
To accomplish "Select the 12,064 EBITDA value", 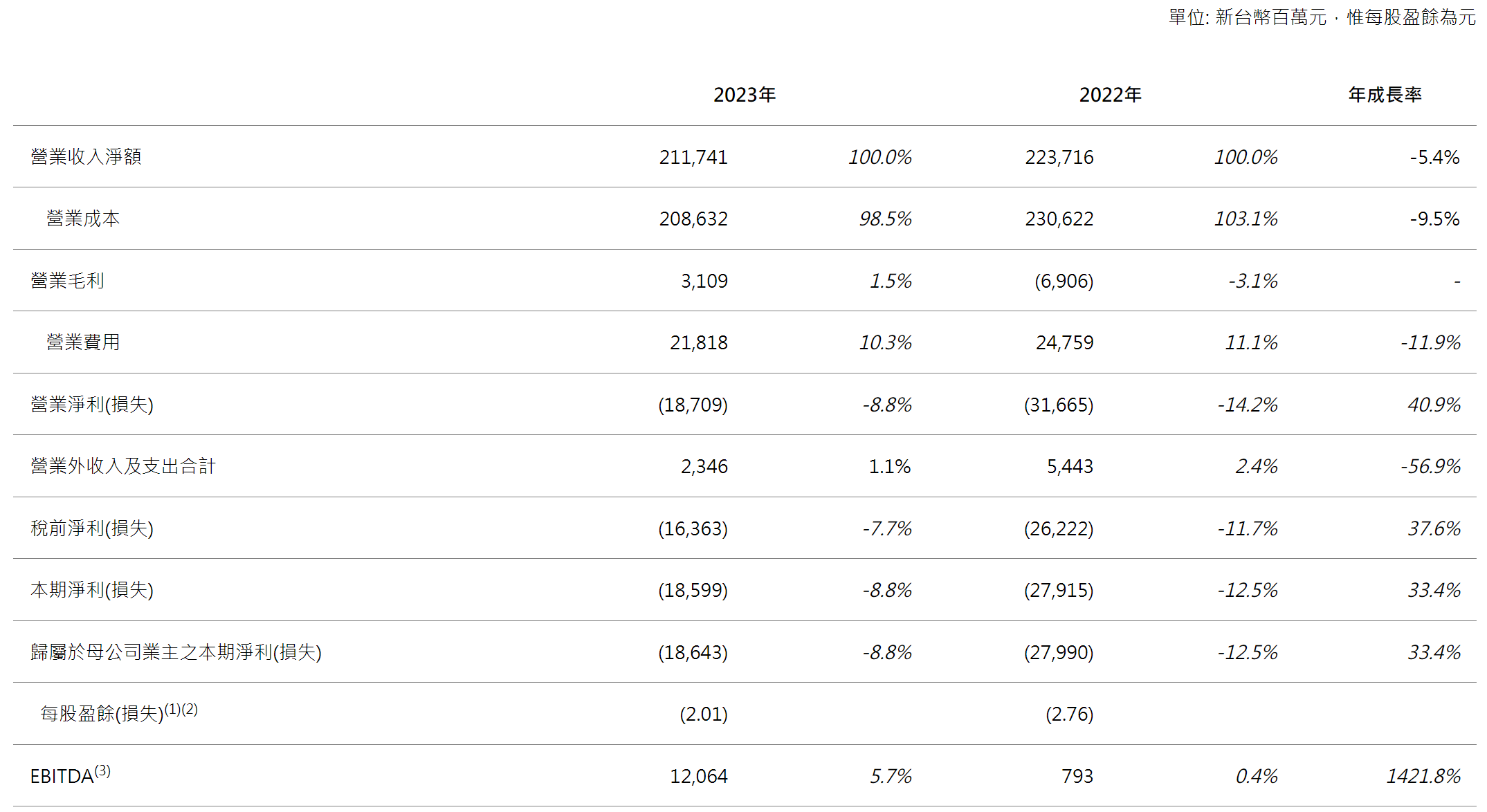I will (x=699, y=776).
